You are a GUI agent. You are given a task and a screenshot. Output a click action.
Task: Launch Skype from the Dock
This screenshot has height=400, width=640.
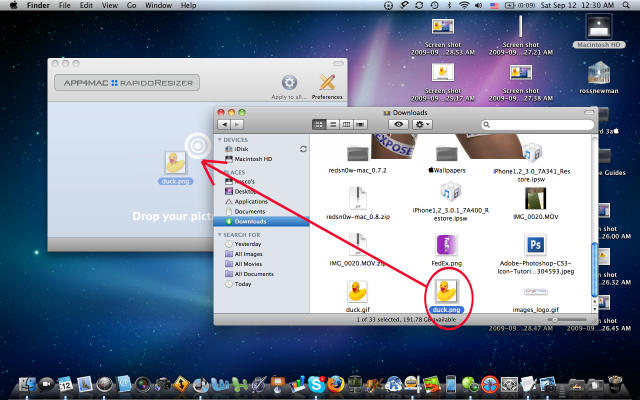pos(316,384)
